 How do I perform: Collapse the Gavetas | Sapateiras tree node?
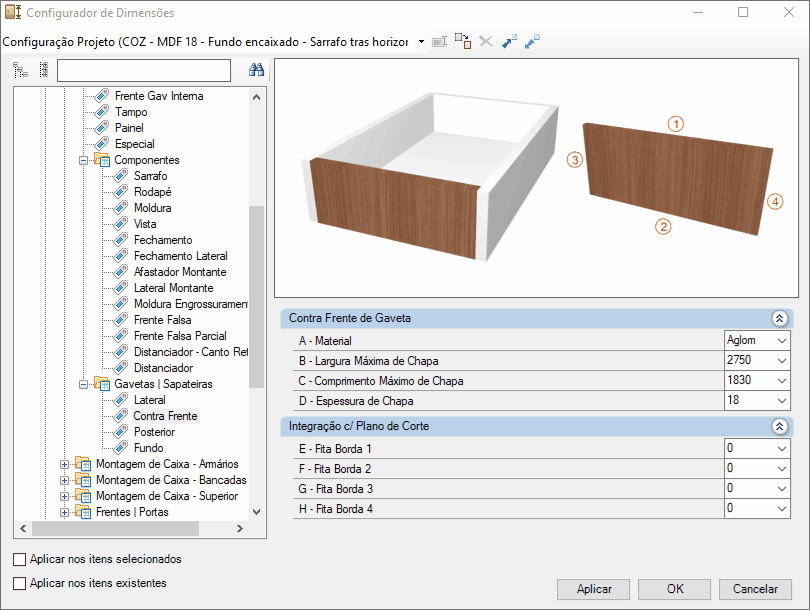coord(83,384)
